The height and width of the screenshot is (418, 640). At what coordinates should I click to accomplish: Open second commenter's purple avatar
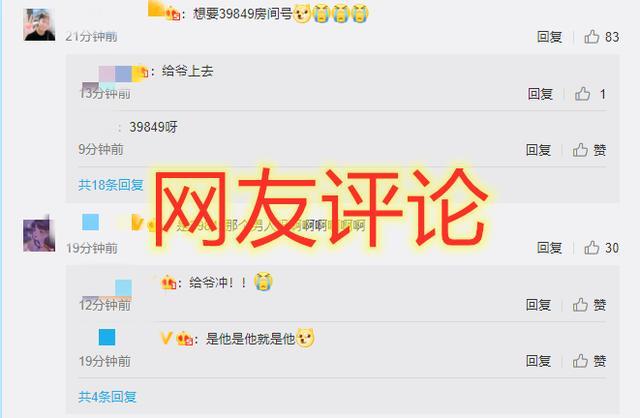(39, 235)
